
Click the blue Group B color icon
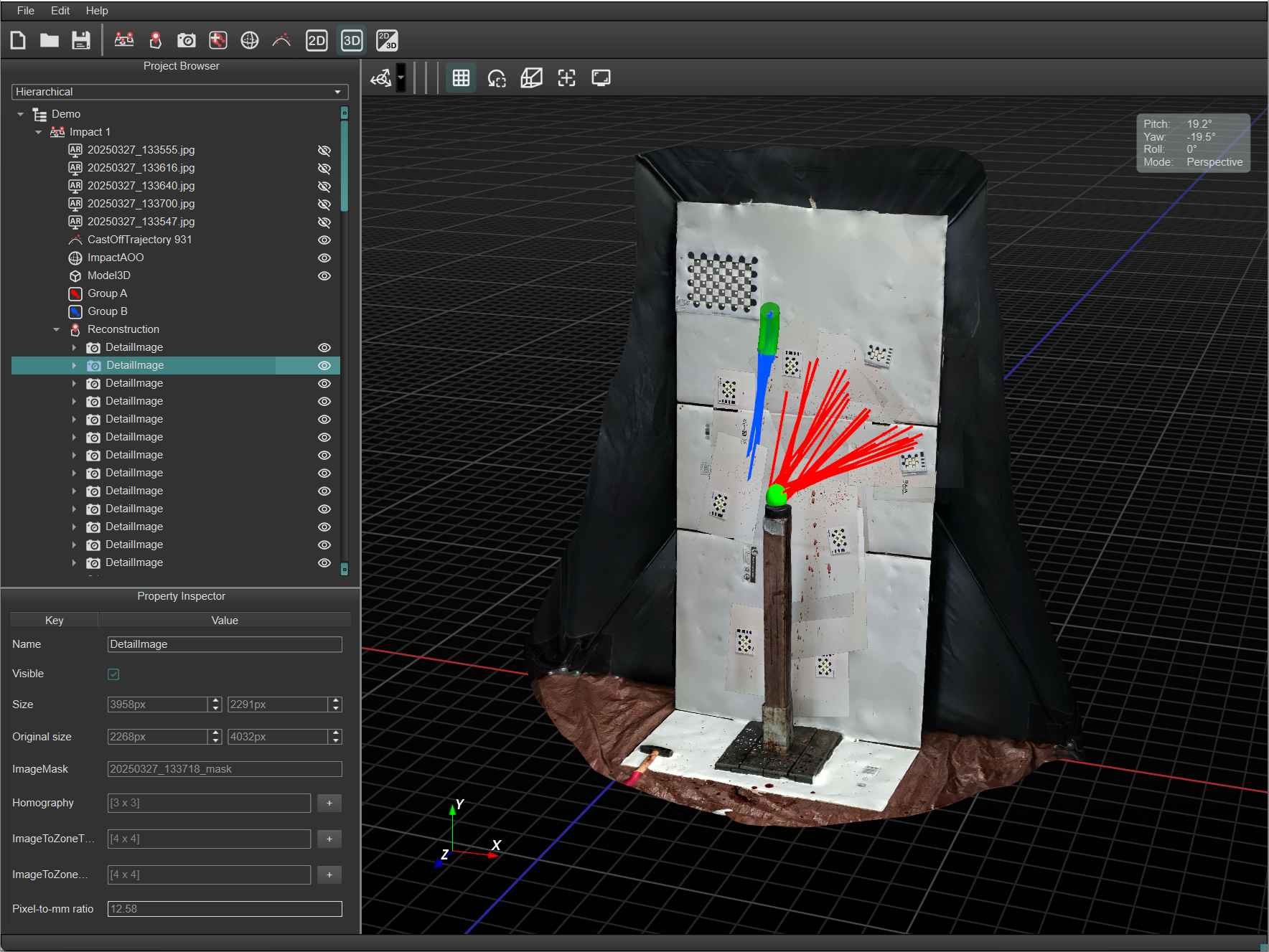(x=75, y=311)
